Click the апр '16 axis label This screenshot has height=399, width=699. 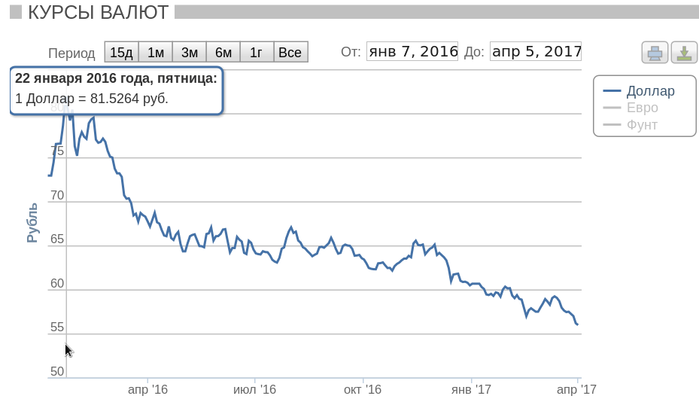148,390
